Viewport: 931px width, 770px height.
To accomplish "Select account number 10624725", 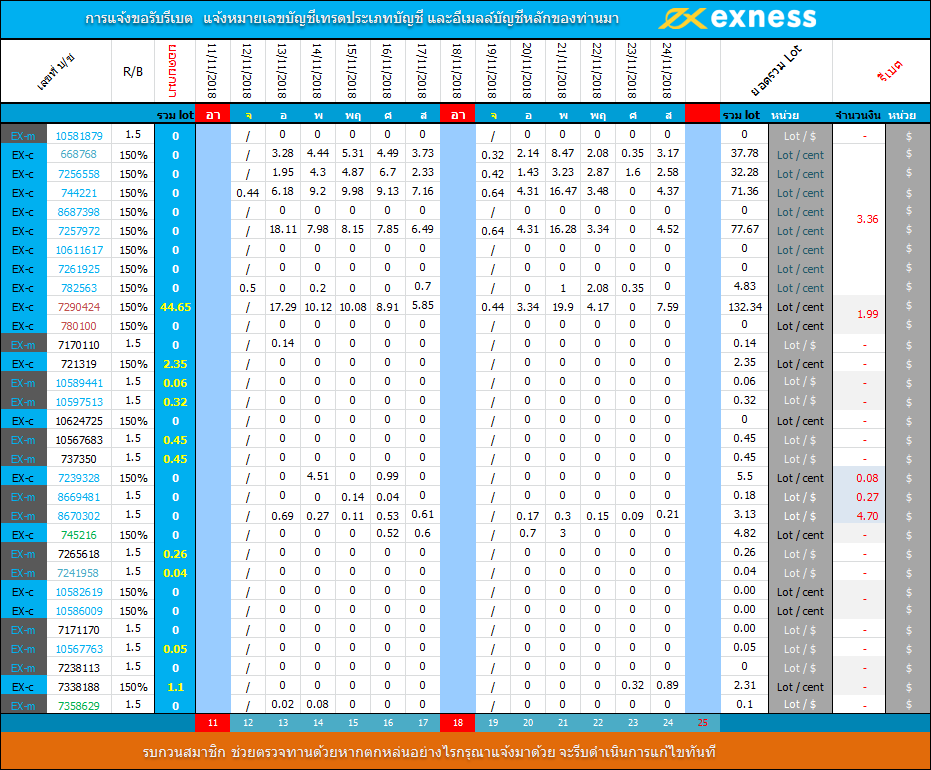I will pyautogui.click(x=79, y=421).
